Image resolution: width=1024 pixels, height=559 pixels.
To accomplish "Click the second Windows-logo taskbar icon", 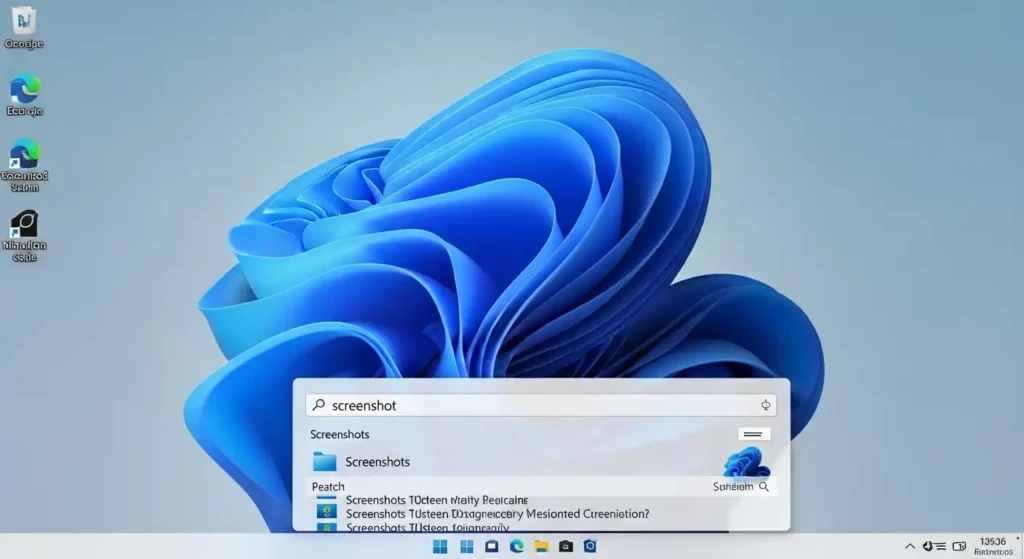I will (x=466, y=546).
